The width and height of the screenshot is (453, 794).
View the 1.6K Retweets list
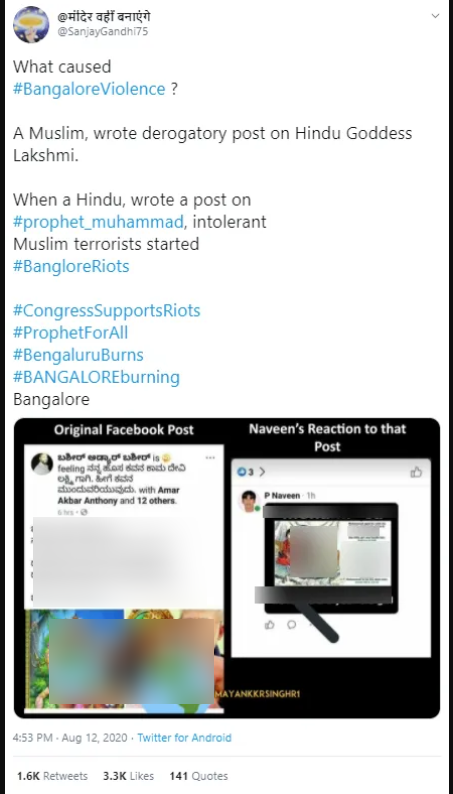pyautogui.click(x=52, y=776)
